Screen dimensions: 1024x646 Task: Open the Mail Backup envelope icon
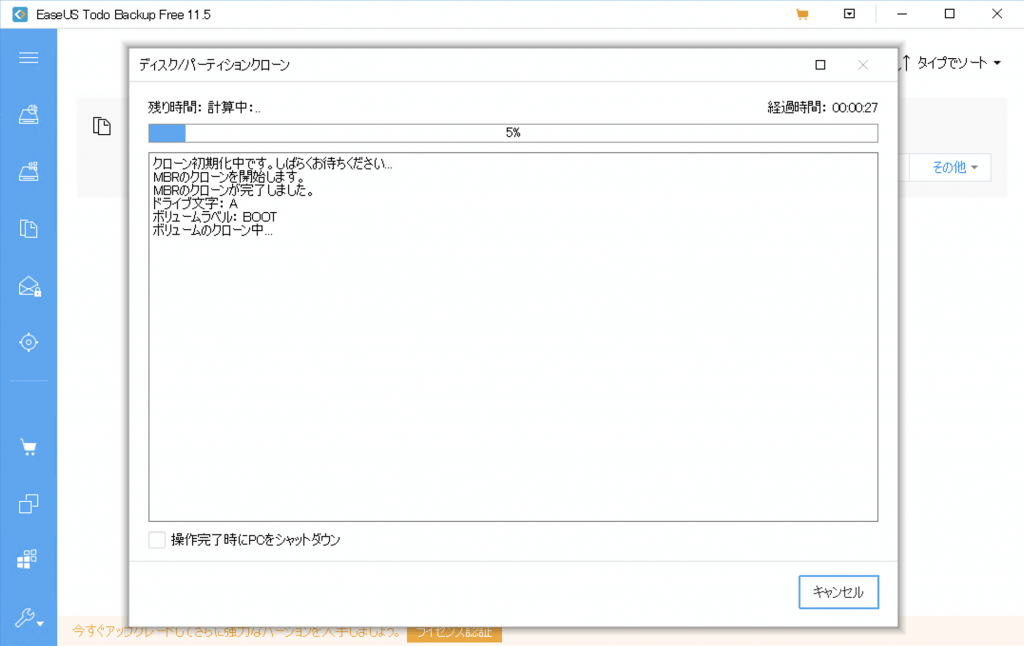point(28,287)
